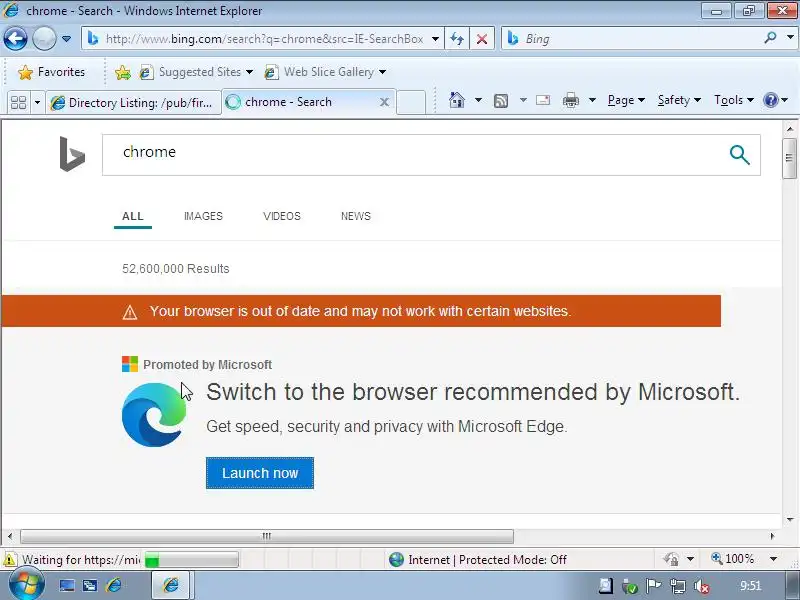Viewport: 800px width, 600px height.
Task: Click Add to Favorites Bar icon
Action: (123, 72)
